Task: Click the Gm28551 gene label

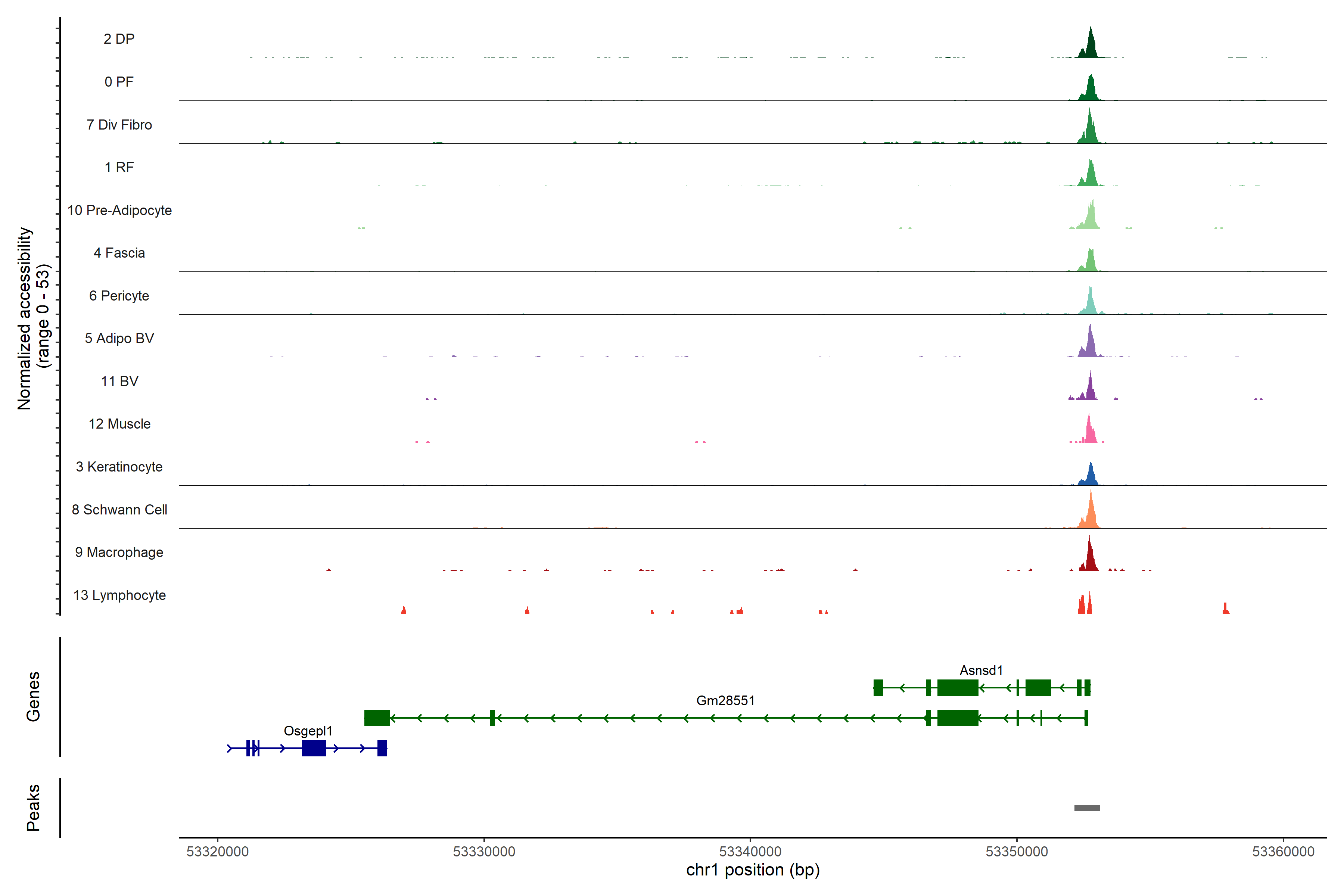Action: point(725,701)
